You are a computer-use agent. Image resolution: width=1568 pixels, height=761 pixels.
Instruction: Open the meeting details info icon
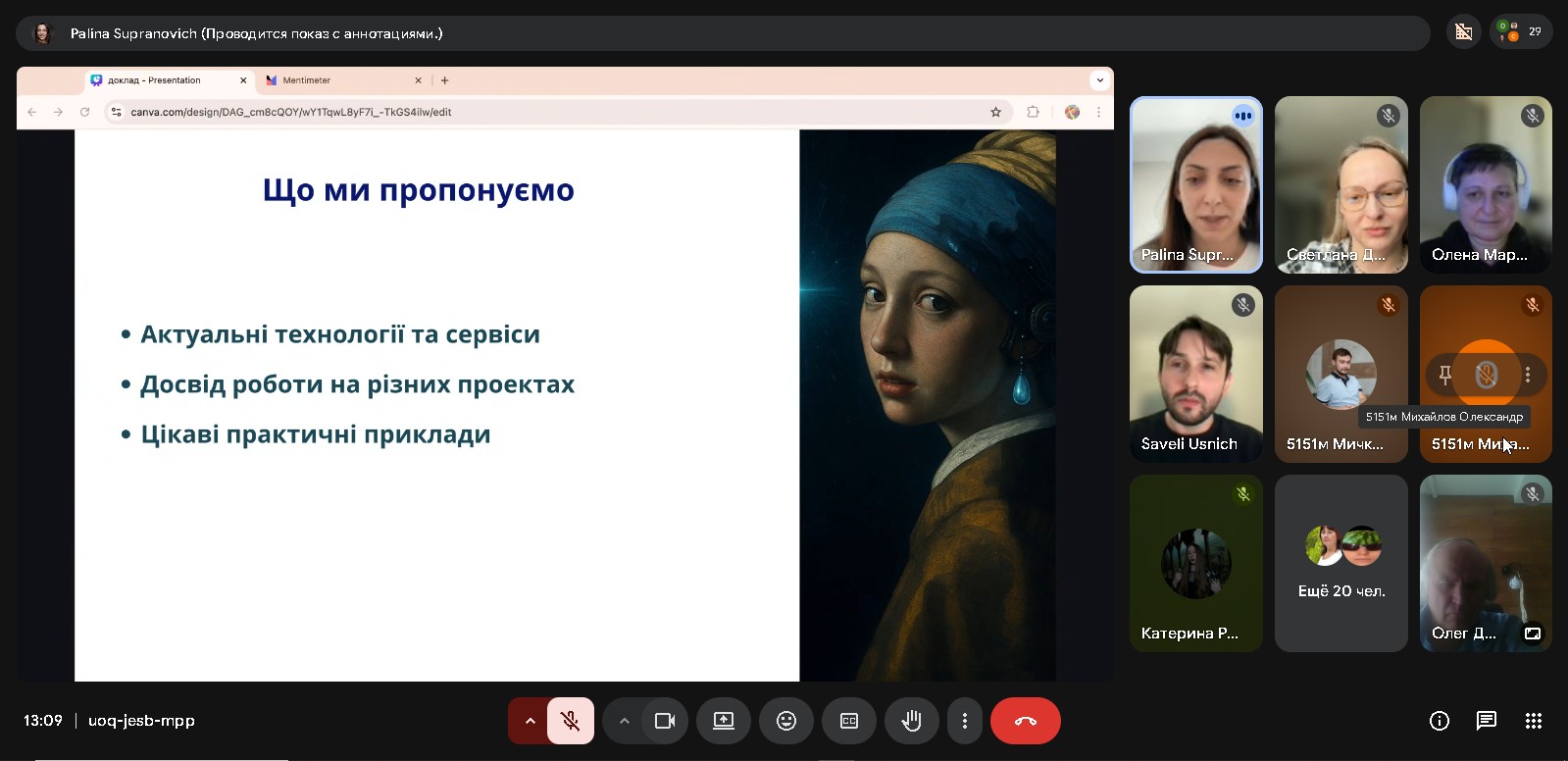[1439, 721]
